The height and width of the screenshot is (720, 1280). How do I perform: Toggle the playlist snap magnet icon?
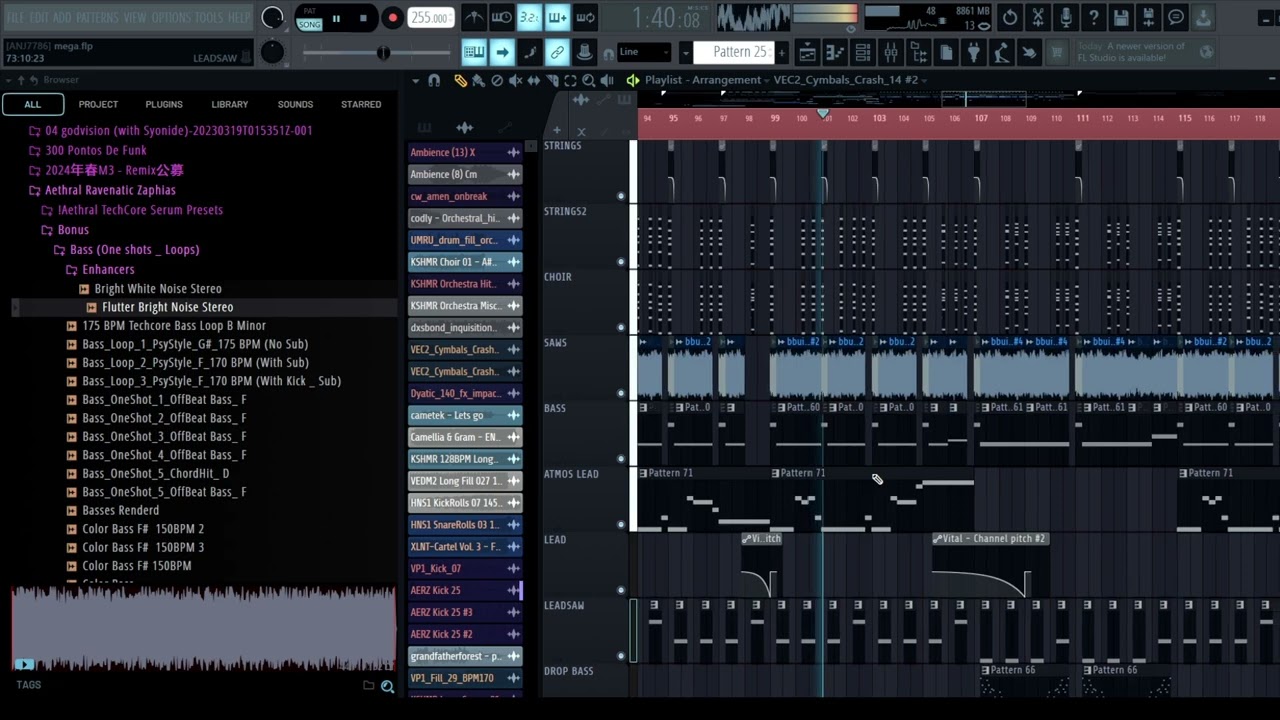434,80
